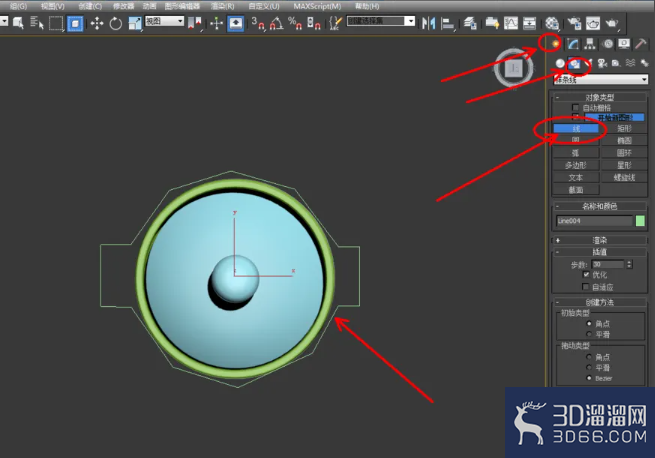Open the Graphite Modeling Ribbon icon
The height and width of the screenshot is (458, 655).
[492, 23]
